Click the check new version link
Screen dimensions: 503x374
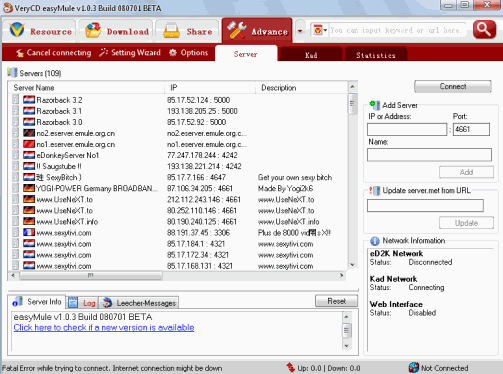pyautogui.click(x=104, y=327)
